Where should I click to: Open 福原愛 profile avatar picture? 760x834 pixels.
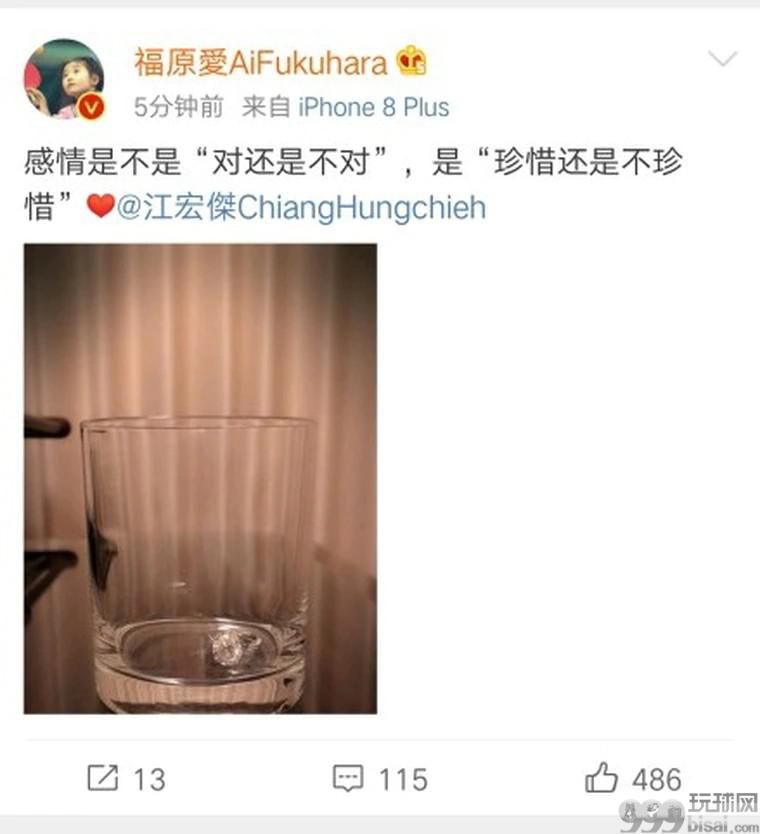pos(64,79)
